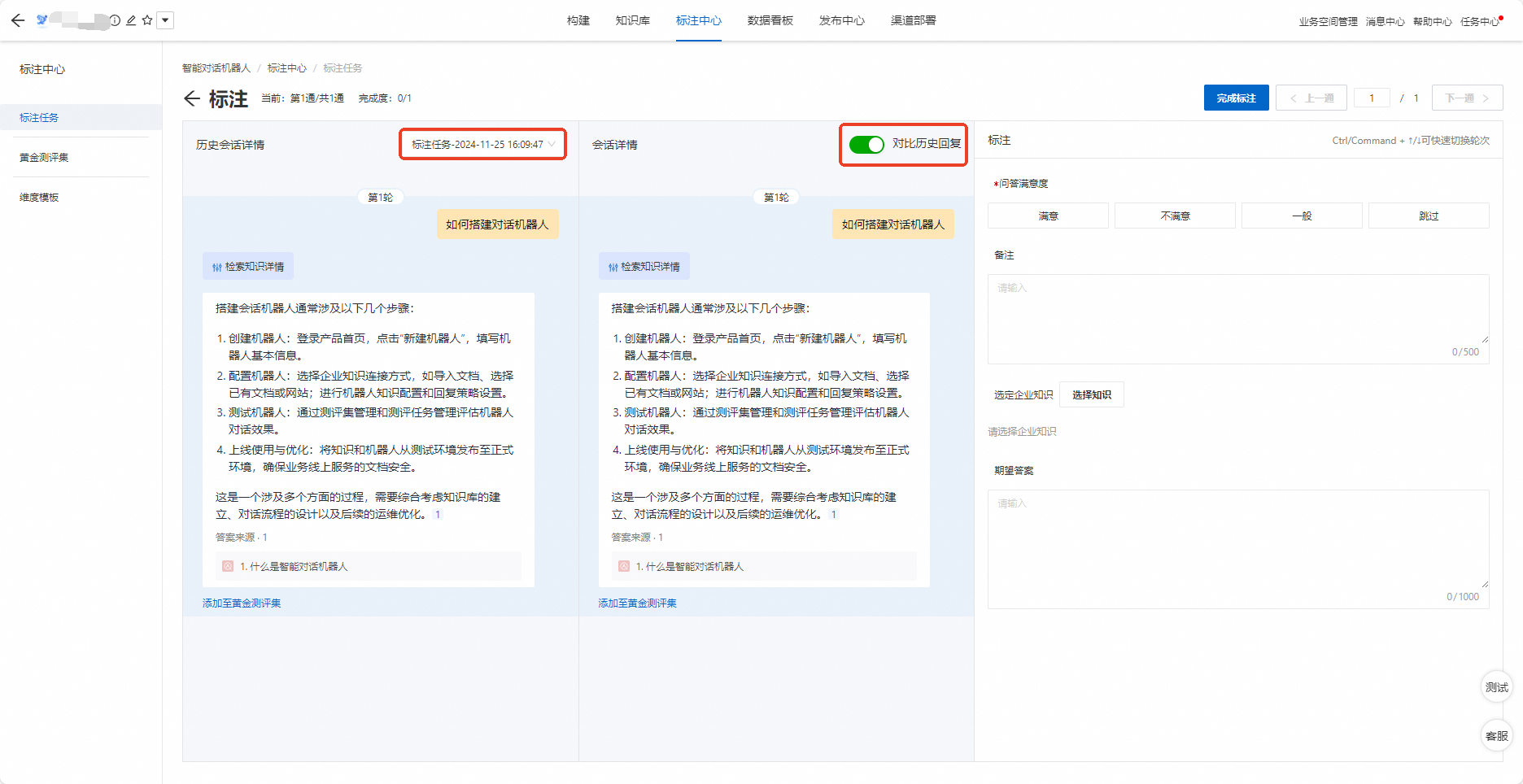The image size is (1523, 784).
Task: Rate the answer as 满意
Action: tap(1048, 216)
